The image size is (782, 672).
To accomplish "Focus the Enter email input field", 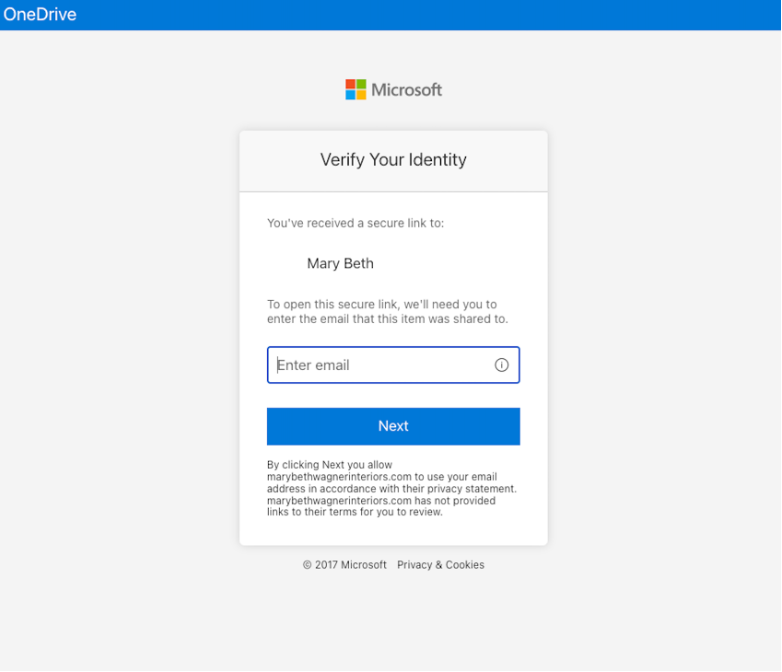I will click(393, 365).
